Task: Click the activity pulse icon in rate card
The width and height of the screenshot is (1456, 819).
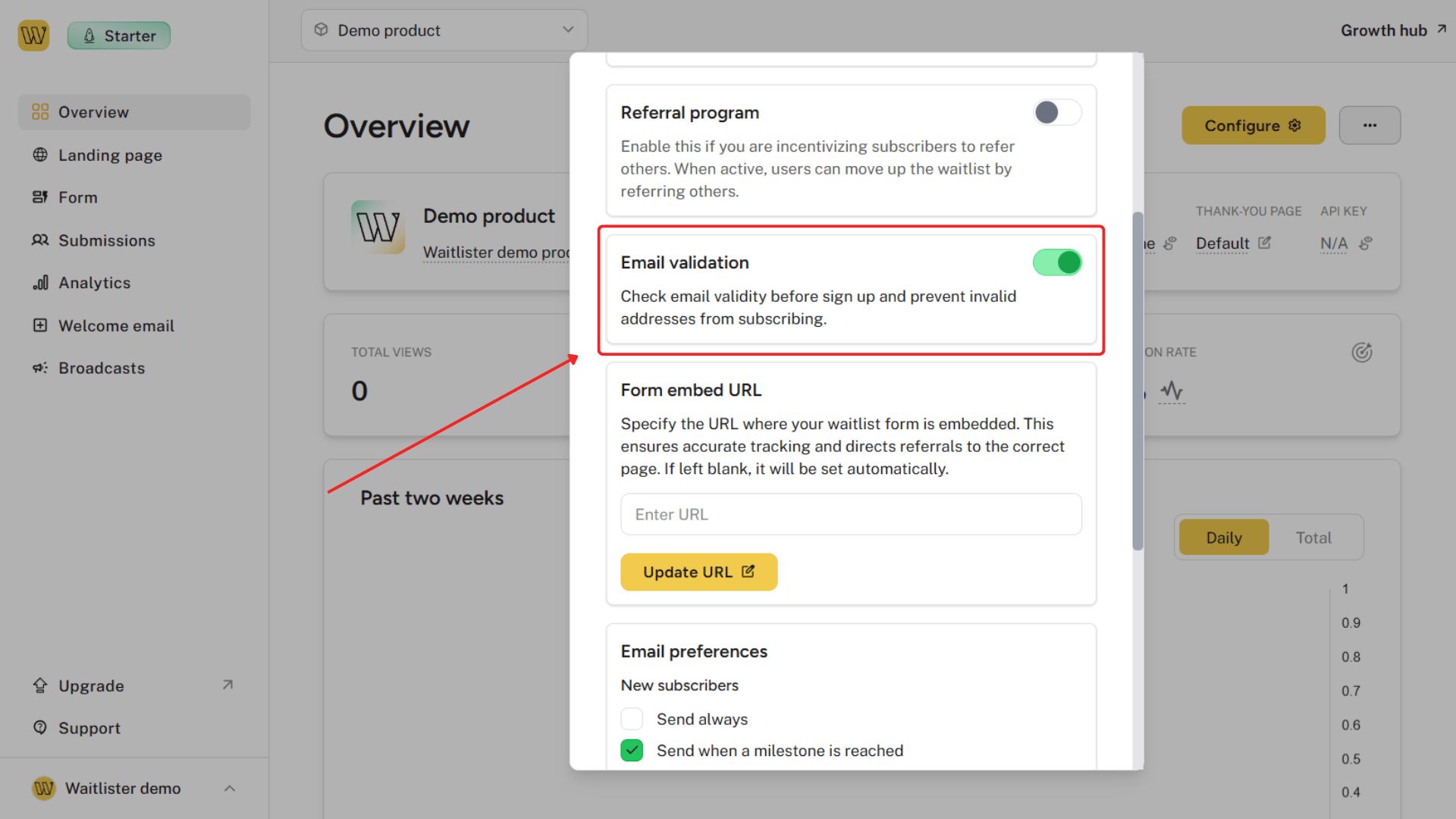Action: point(1172,391)
